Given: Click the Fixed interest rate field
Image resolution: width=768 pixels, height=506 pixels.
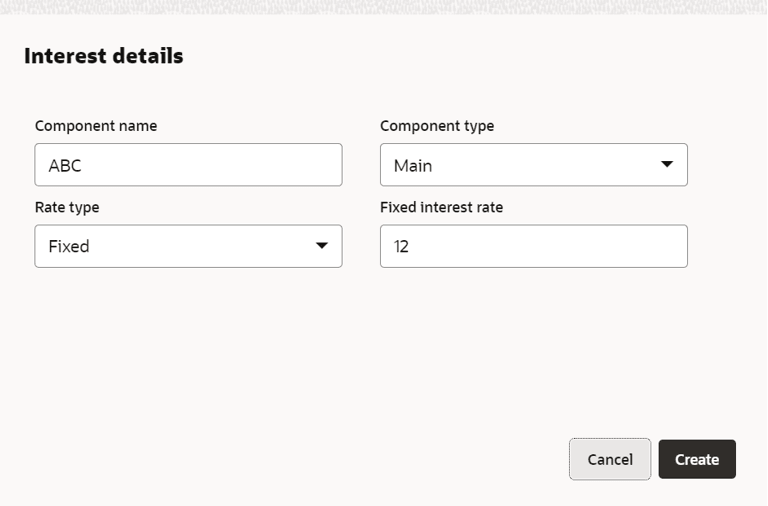Looking at the screenshot, I should 534,246.
